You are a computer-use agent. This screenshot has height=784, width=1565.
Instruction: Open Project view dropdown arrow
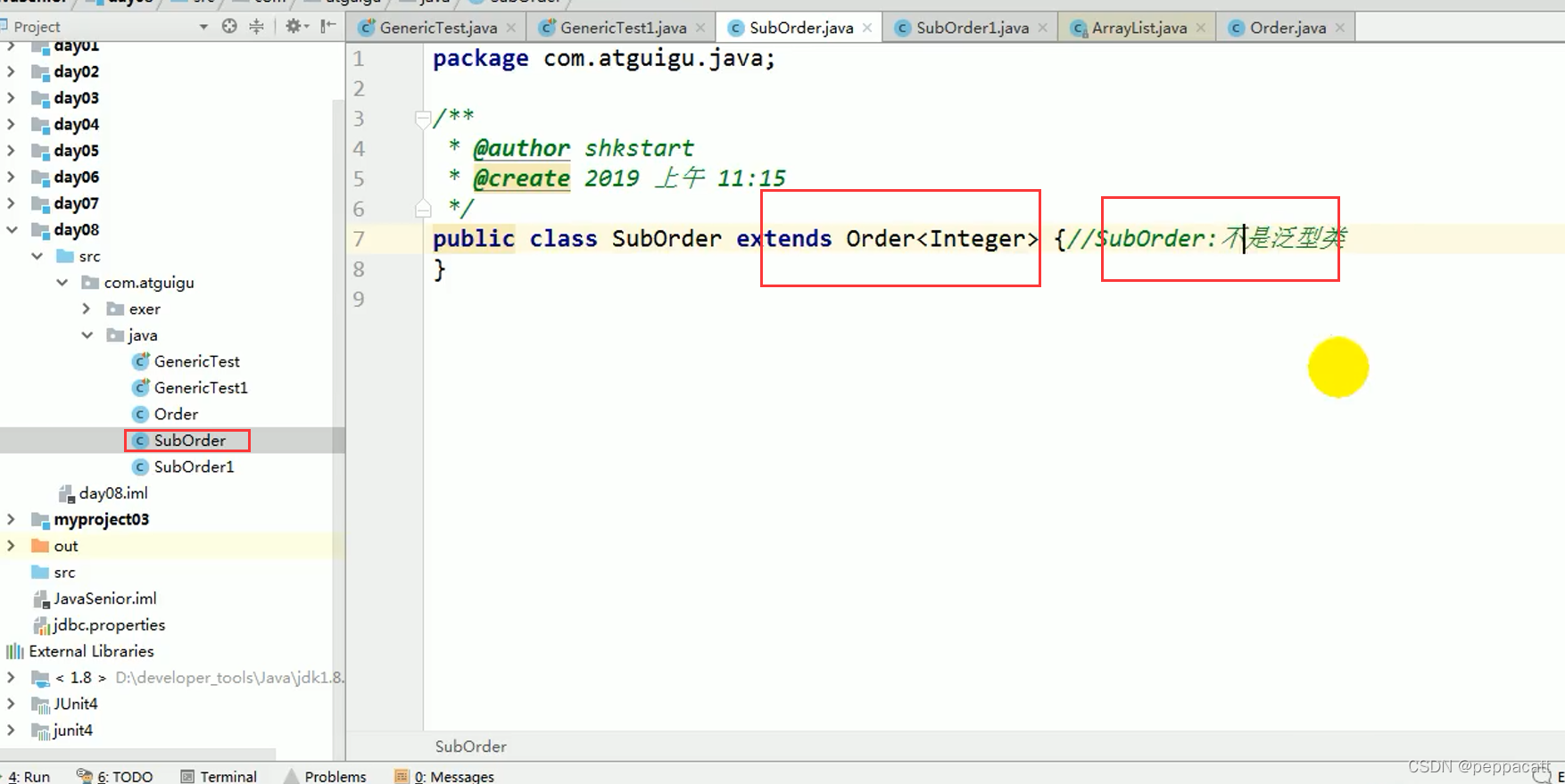tap(203, 27)
